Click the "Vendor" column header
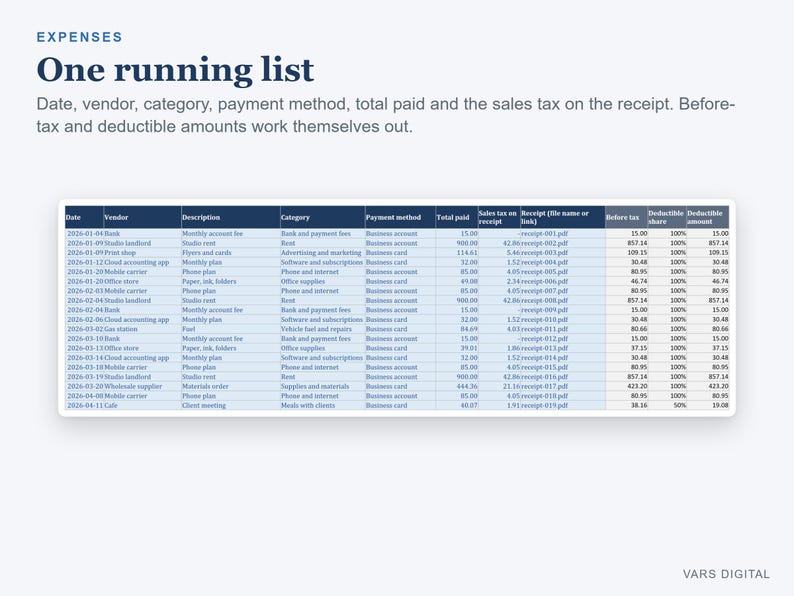This screenshot has width=794, height=596. click(142, 217)
